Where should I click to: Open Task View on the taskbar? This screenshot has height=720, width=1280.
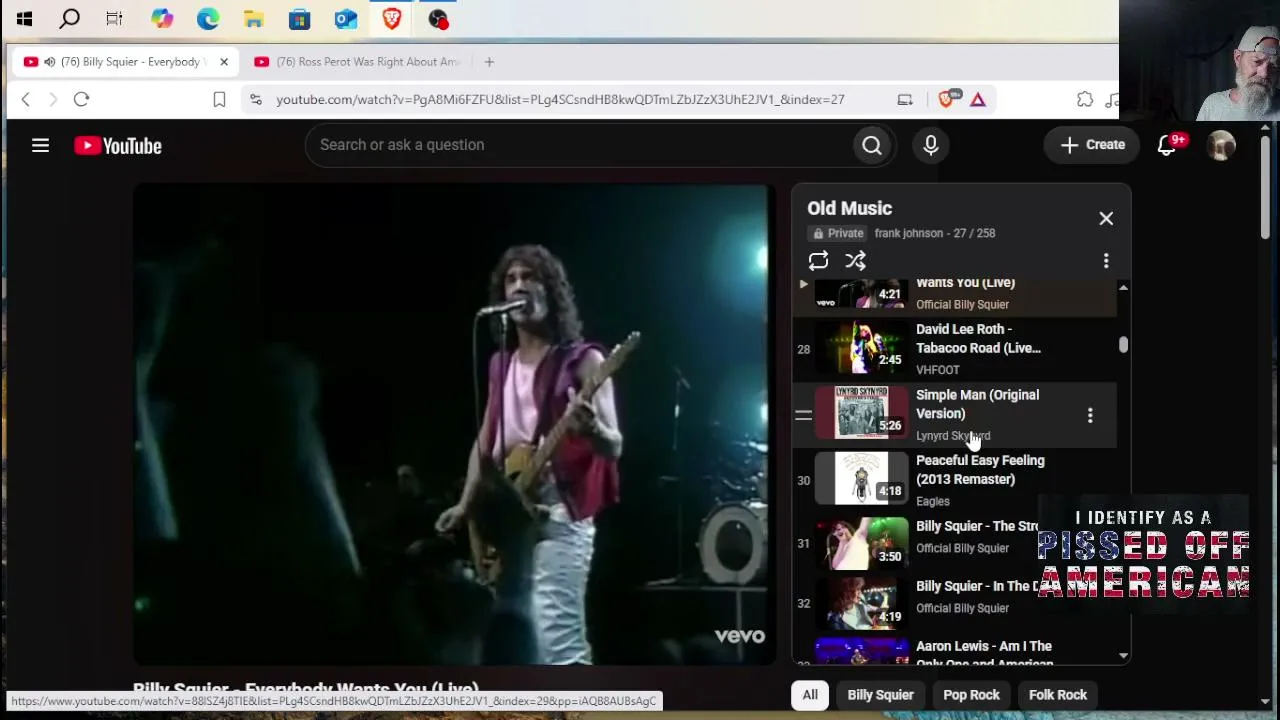point(114,18)
